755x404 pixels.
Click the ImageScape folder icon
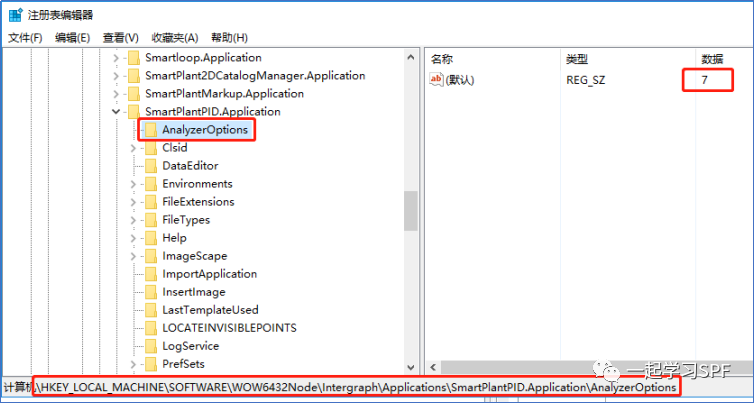tap(151, 256)
